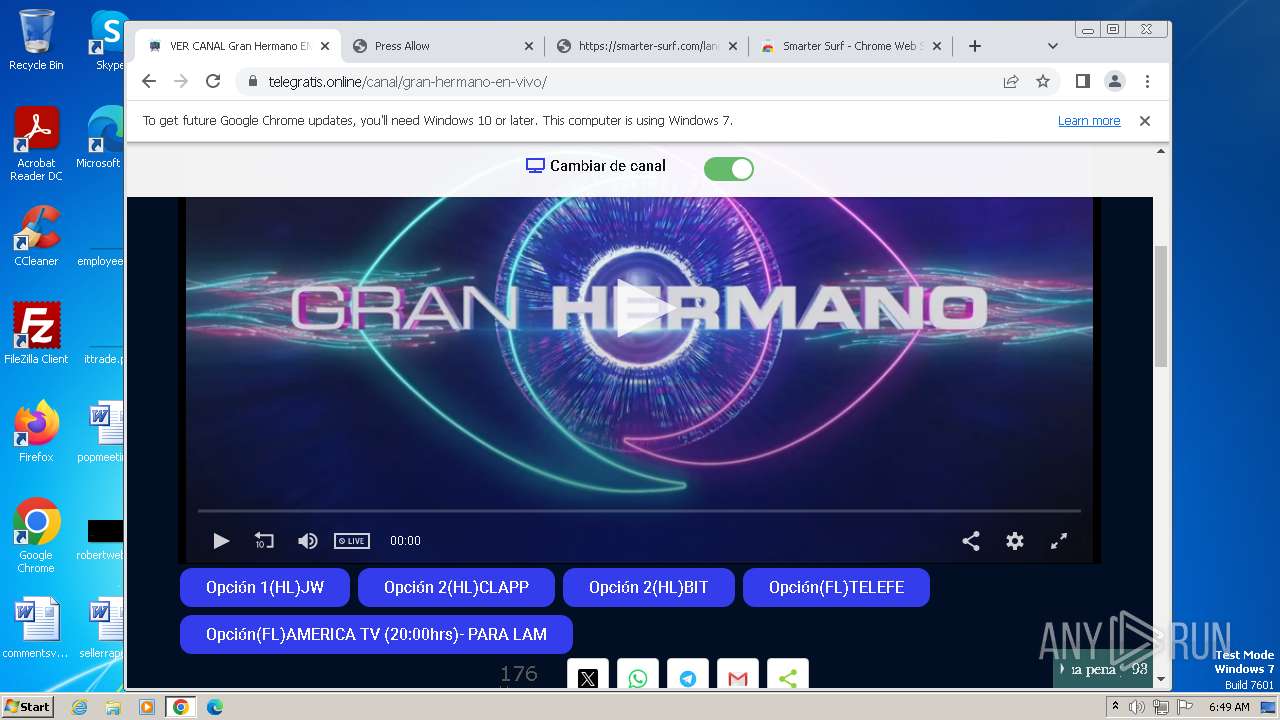Image resolution: width=1280 pixels, height=720 pixels.
Task: Select Opción 1(HL)JW stream
Action: (265, 588)
